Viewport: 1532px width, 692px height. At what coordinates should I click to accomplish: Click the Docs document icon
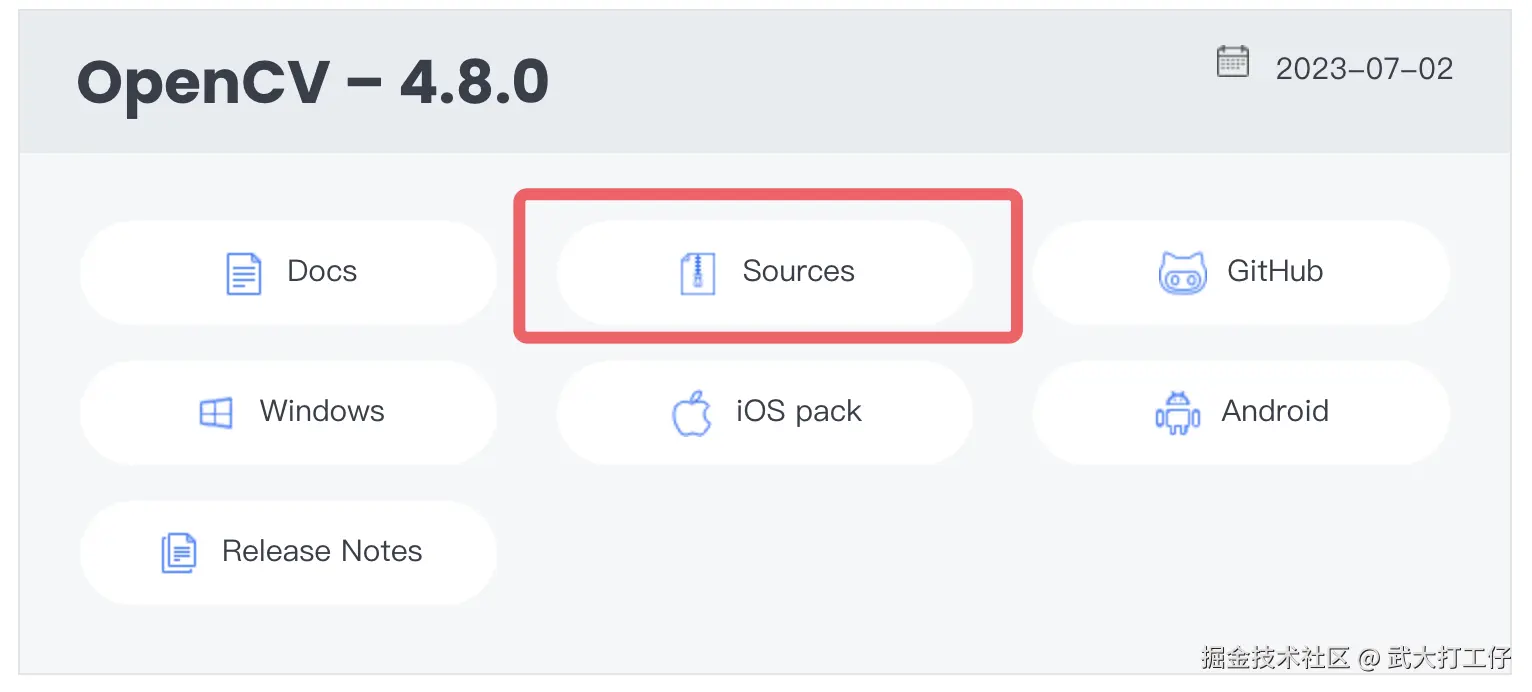(x=244, y=273)
